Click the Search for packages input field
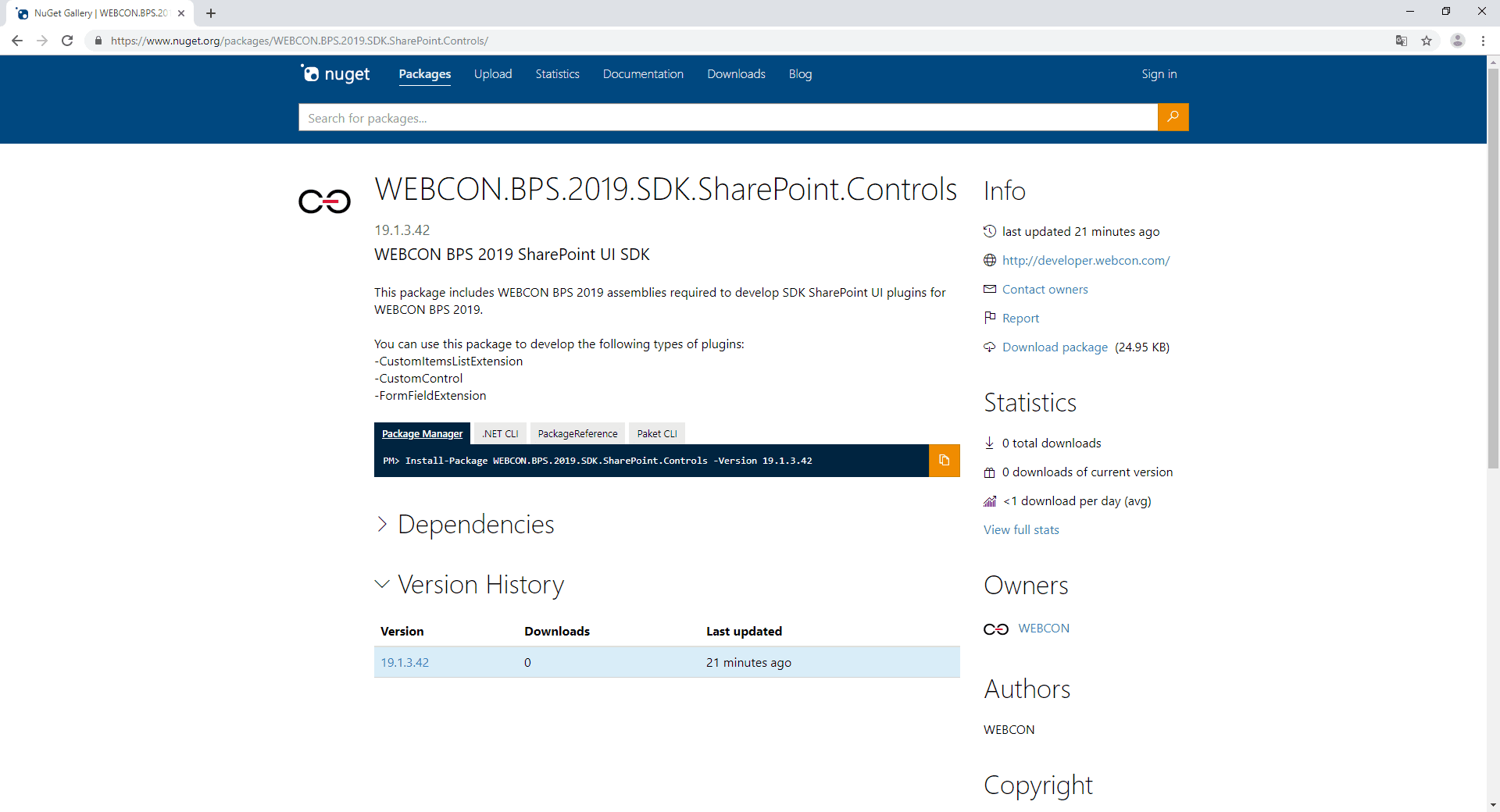This screenshot has height=812, width=1500. tap(728, 117)
